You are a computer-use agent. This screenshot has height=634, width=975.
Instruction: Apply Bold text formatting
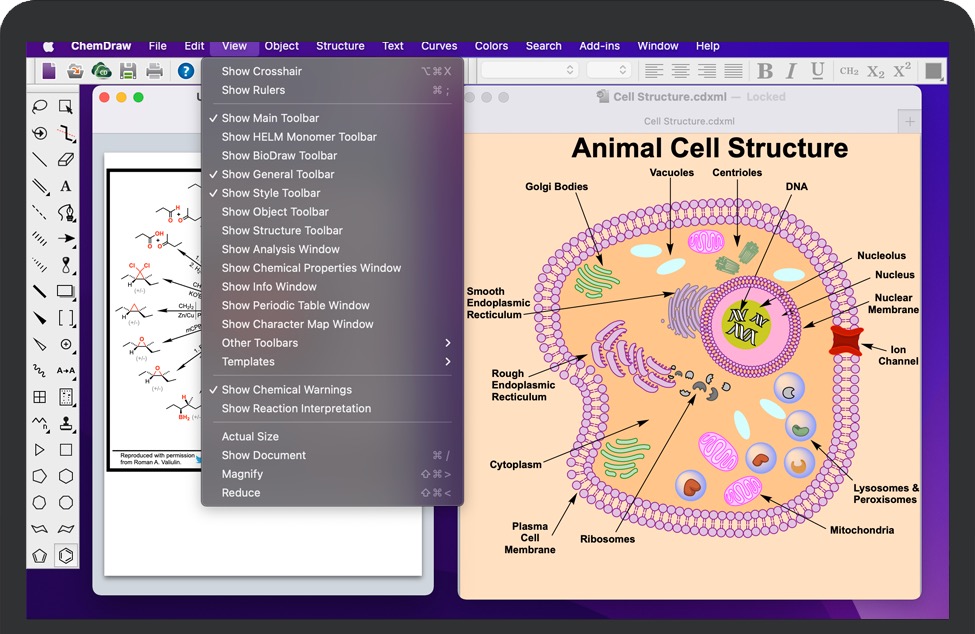(765, 71)
